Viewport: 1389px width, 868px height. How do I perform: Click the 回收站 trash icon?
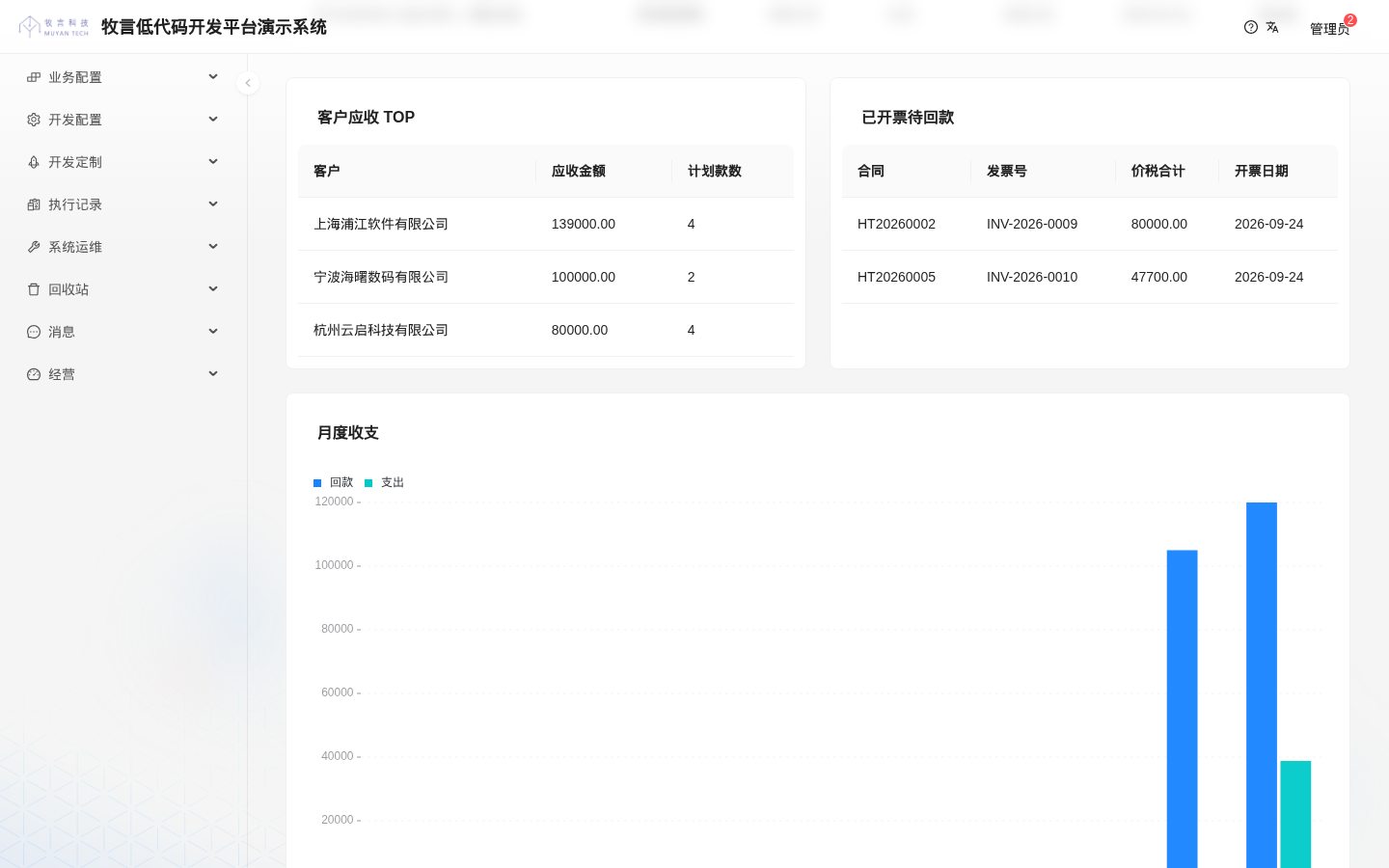34,289
